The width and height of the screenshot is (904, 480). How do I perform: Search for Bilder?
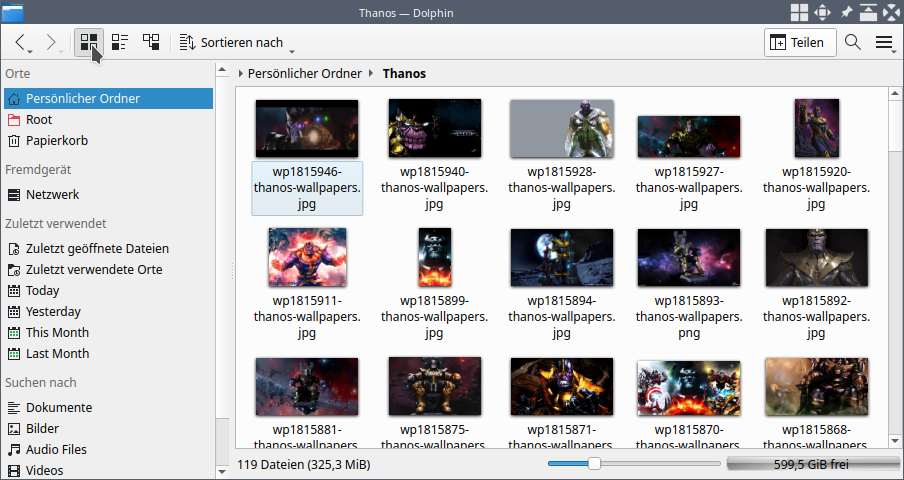[x=108, y=429]
